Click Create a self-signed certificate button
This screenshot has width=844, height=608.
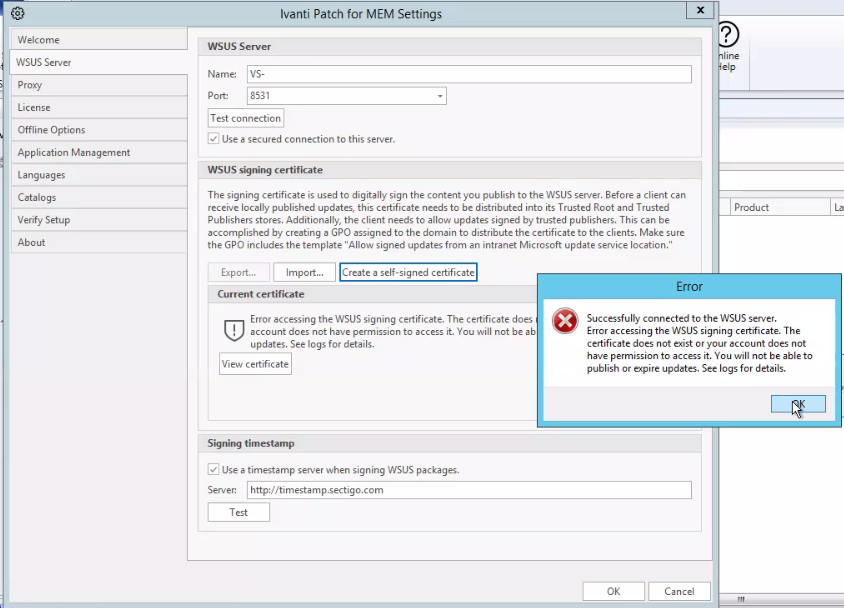click(x=408, y=272)
